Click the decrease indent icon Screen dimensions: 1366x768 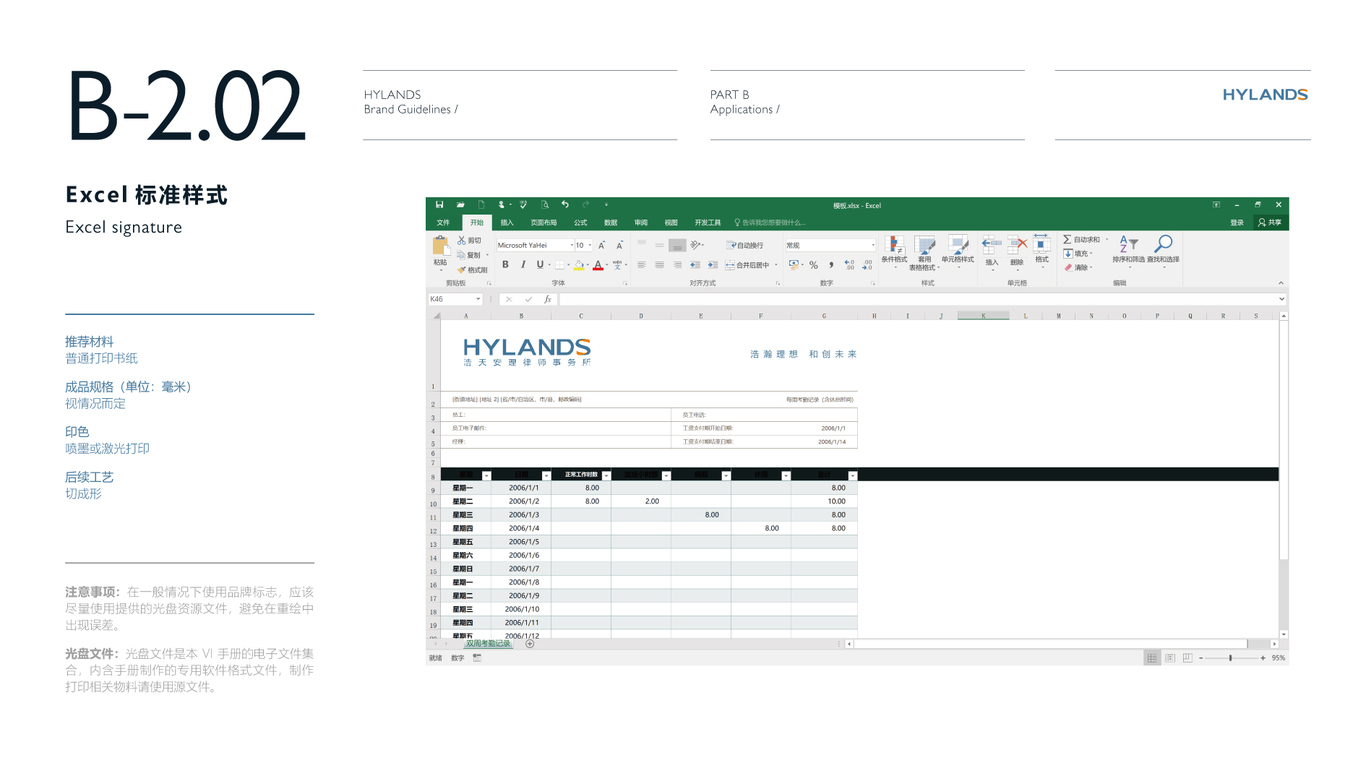click(x=695, y=265)
